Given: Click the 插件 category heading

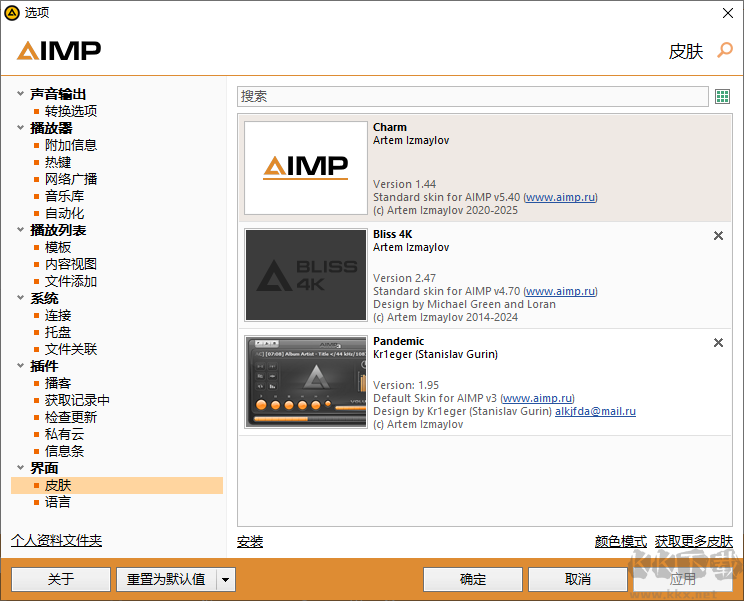Looking at the screenshot, I should 45,366.
